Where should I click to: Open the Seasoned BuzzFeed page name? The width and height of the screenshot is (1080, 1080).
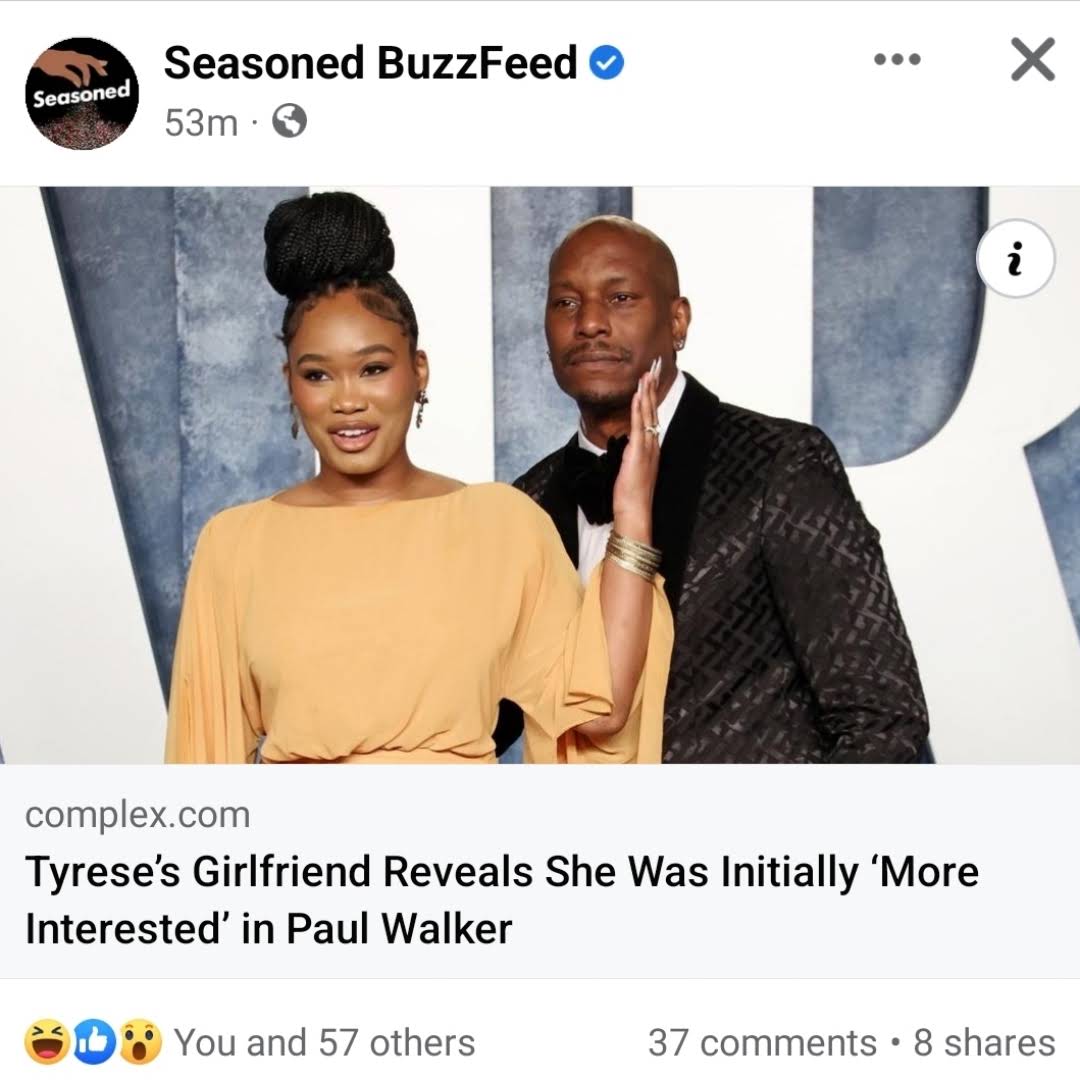(370, 63)
